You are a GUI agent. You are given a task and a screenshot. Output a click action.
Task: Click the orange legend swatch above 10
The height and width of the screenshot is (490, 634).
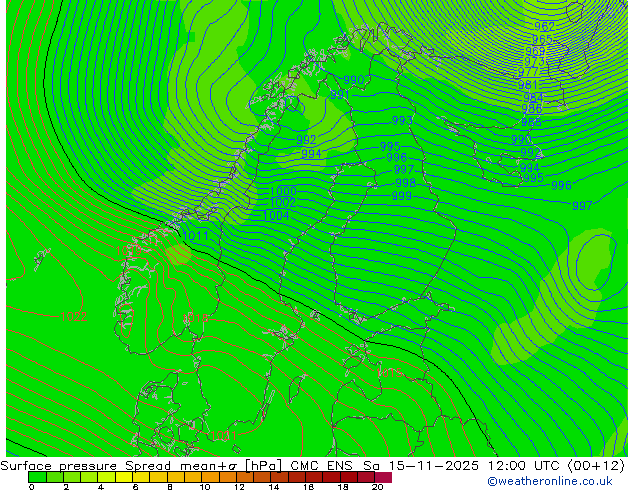point(210,477)
